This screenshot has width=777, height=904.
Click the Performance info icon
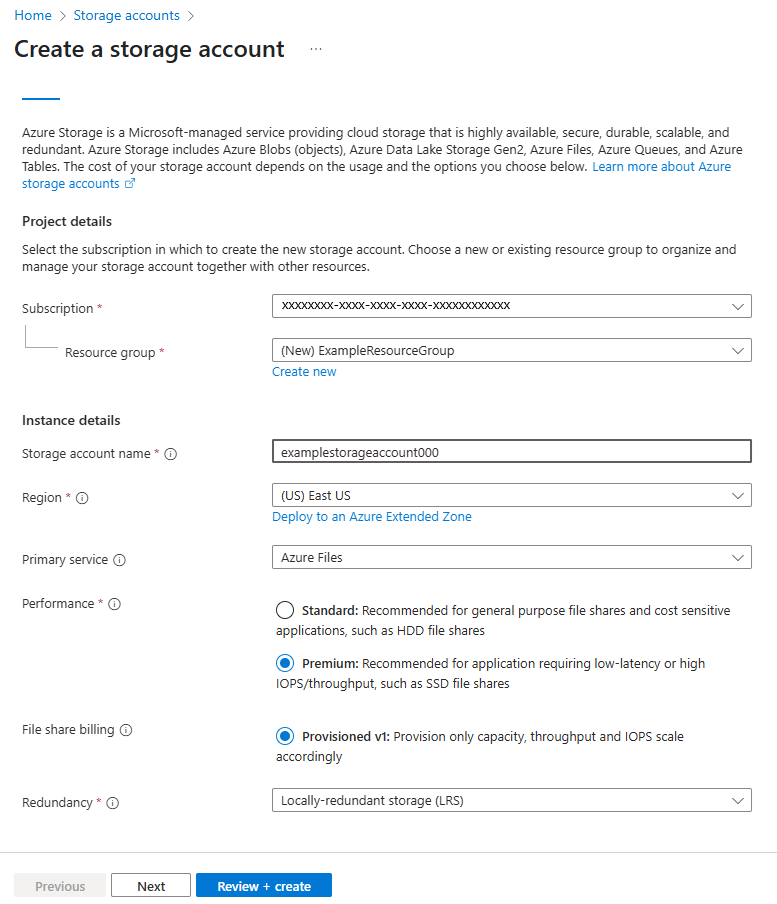[115, 604]
